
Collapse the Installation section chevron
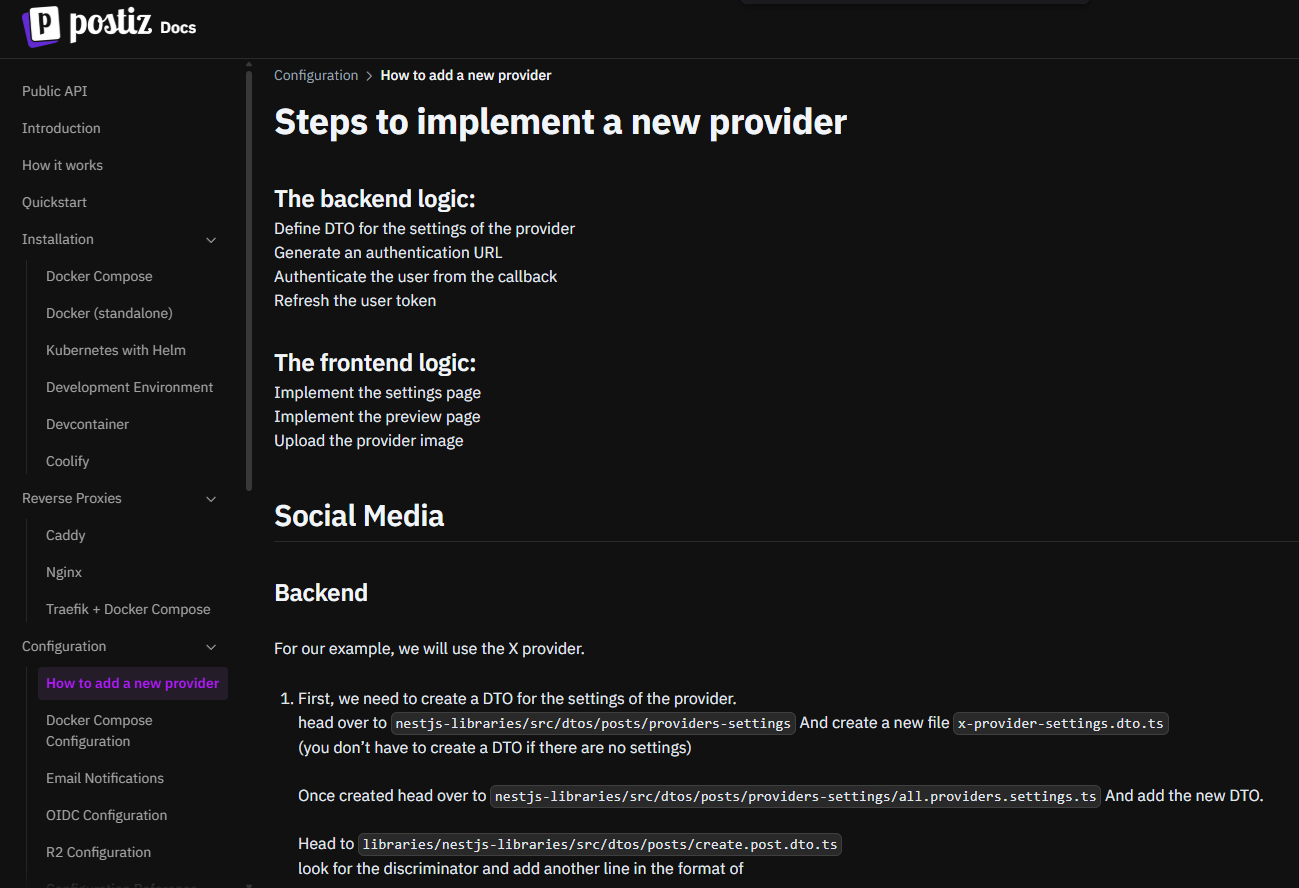click(x=211, y=240)
